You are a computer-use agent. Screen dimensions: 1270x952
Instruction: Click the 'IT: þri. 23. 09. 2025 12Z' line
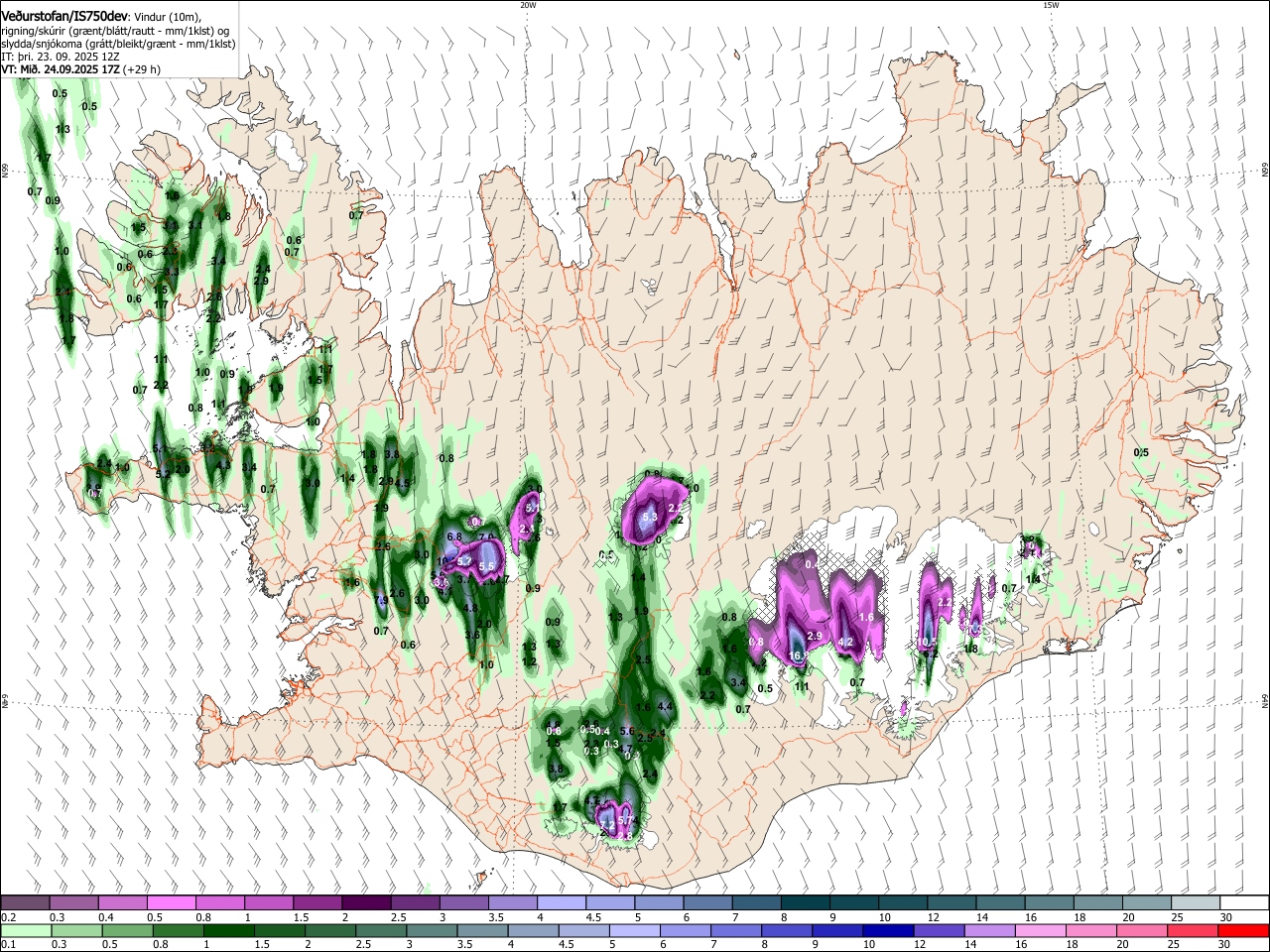60,58
